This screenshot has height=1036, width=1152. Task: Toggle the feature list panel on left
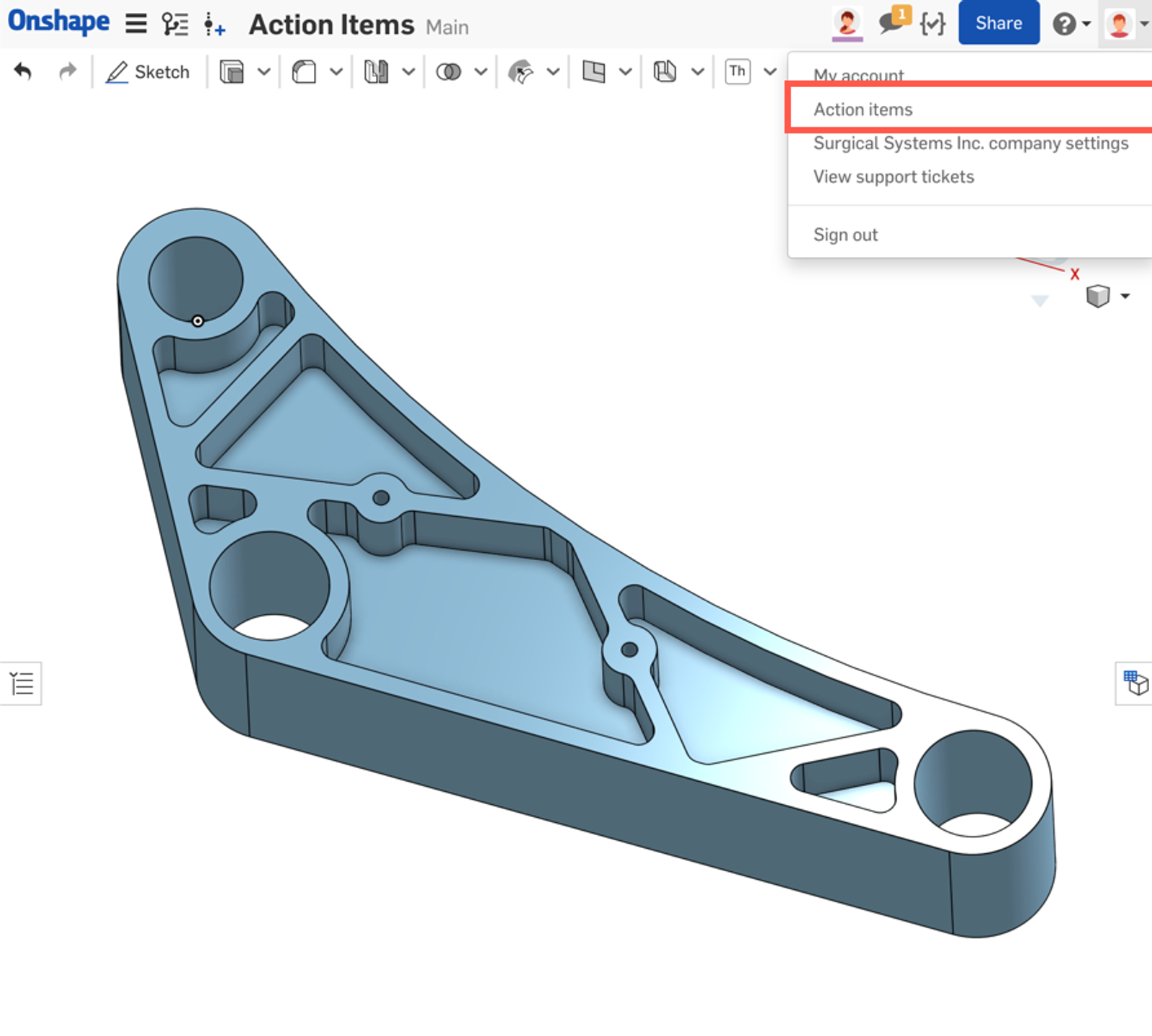point(22,683)
